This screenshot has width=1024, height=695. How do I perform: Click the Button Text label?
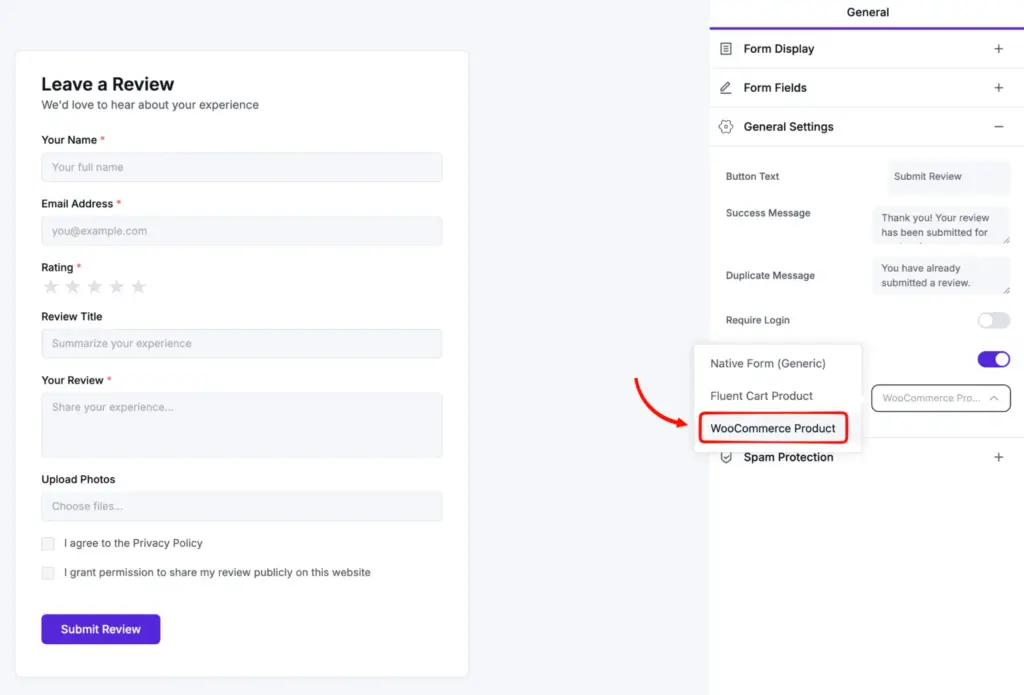click(752, 176)
